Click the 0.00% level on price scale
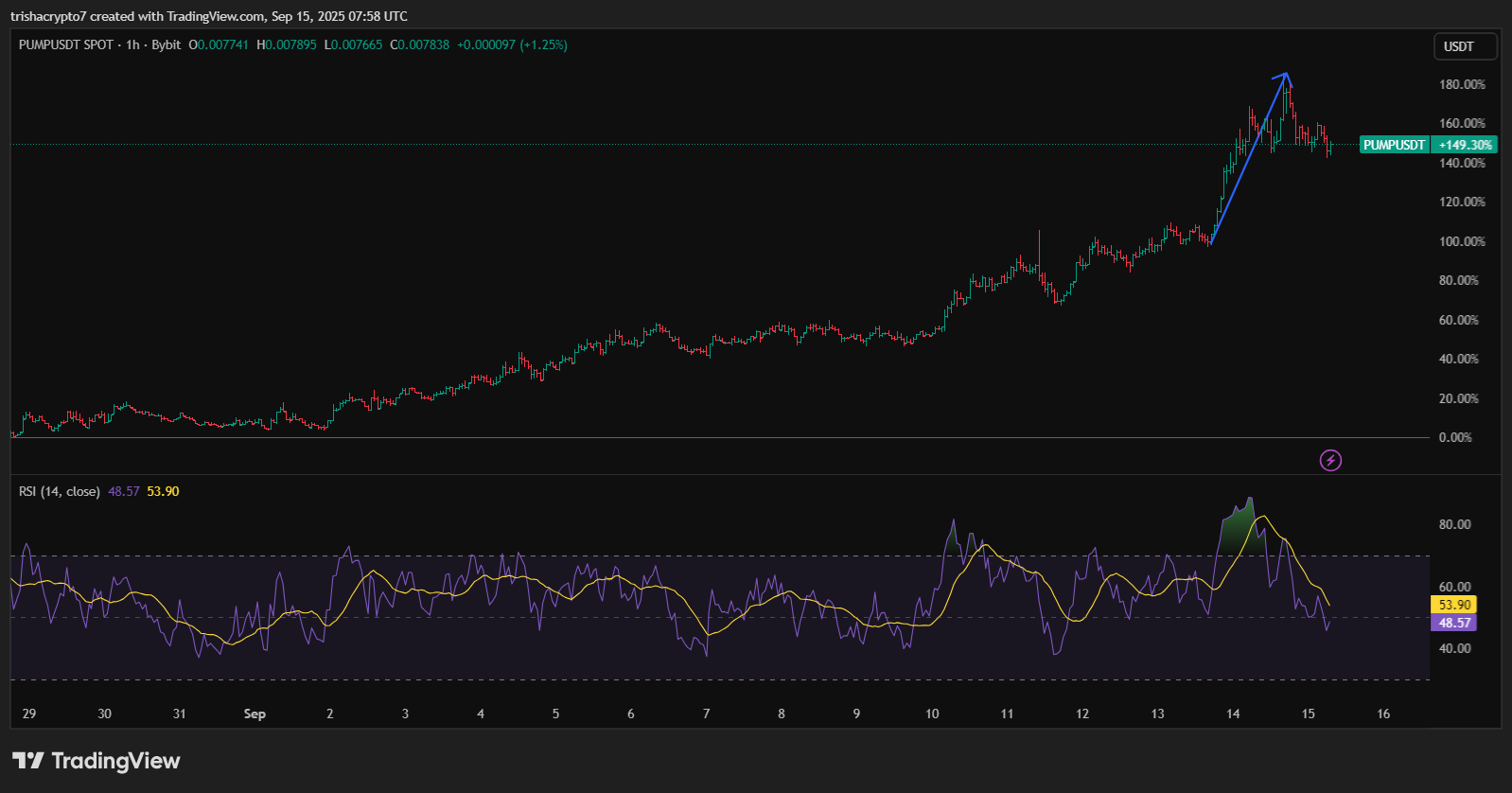 1455,437
